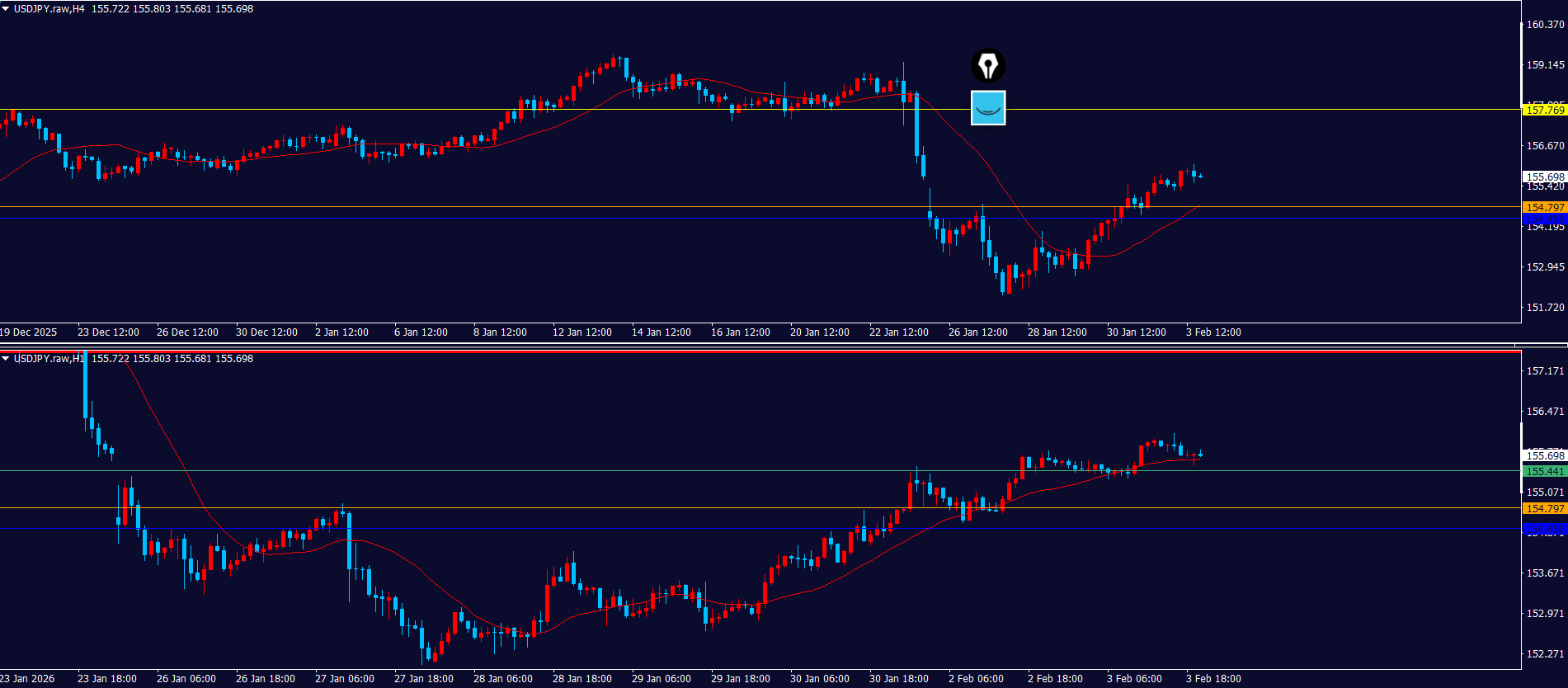Open the triangle menu beside USDJPY.raw,H1
Screen dimensions: 1568x688
(x=6, y=359)
